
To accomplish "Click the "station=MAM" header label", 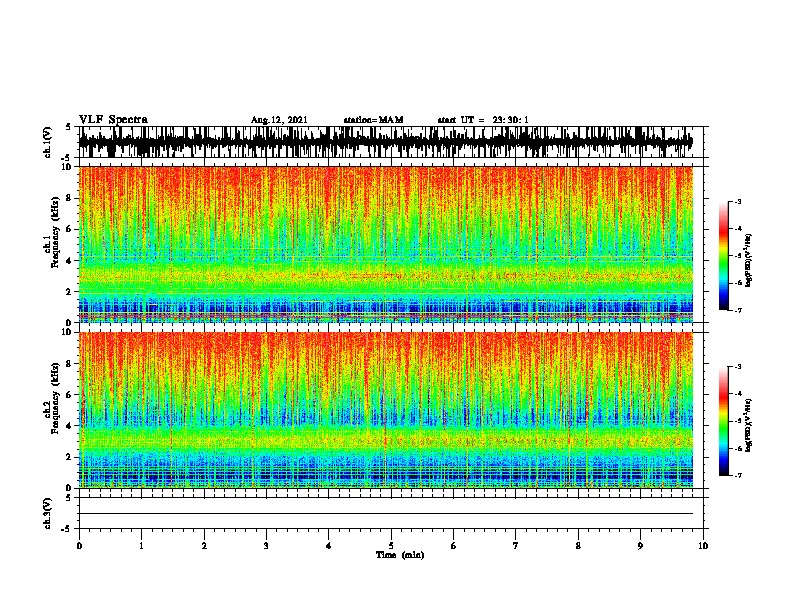I will [x=373, y=120].
